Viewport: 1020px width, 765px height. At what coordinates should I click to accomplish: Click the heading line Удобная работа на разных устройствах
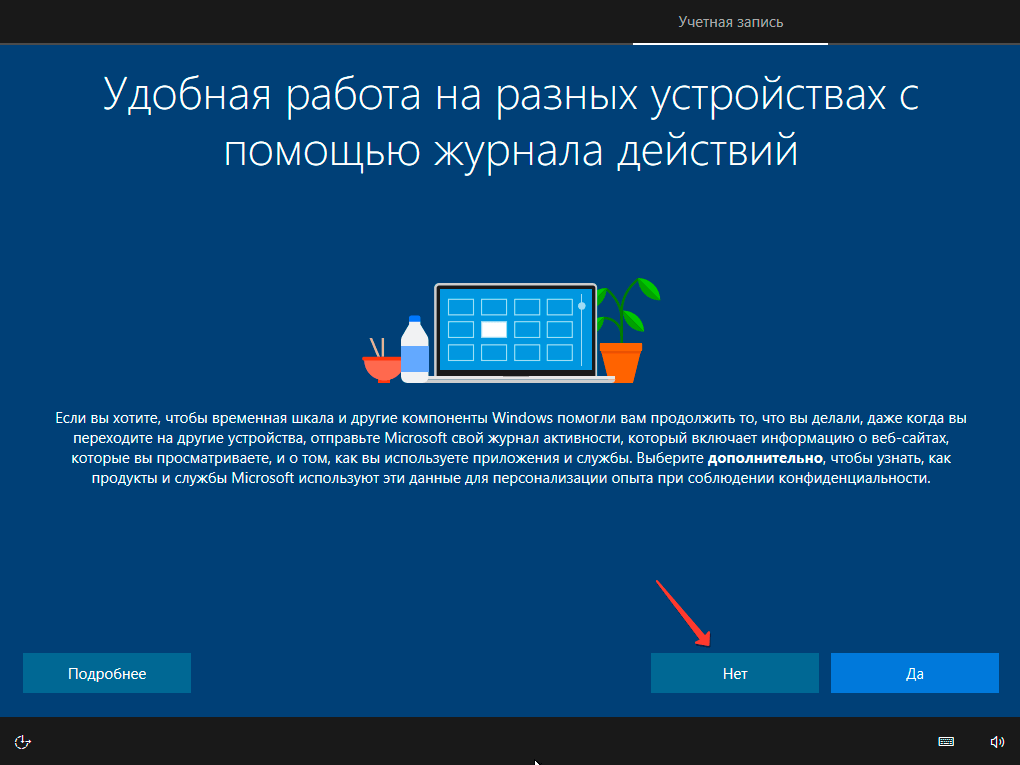point(510,96)
